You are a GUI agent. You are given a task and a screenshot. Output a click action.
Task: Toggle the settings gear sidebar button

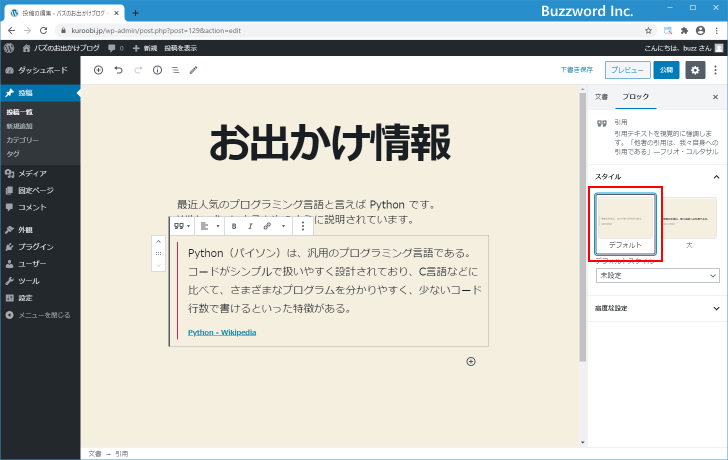pos(695,70)
